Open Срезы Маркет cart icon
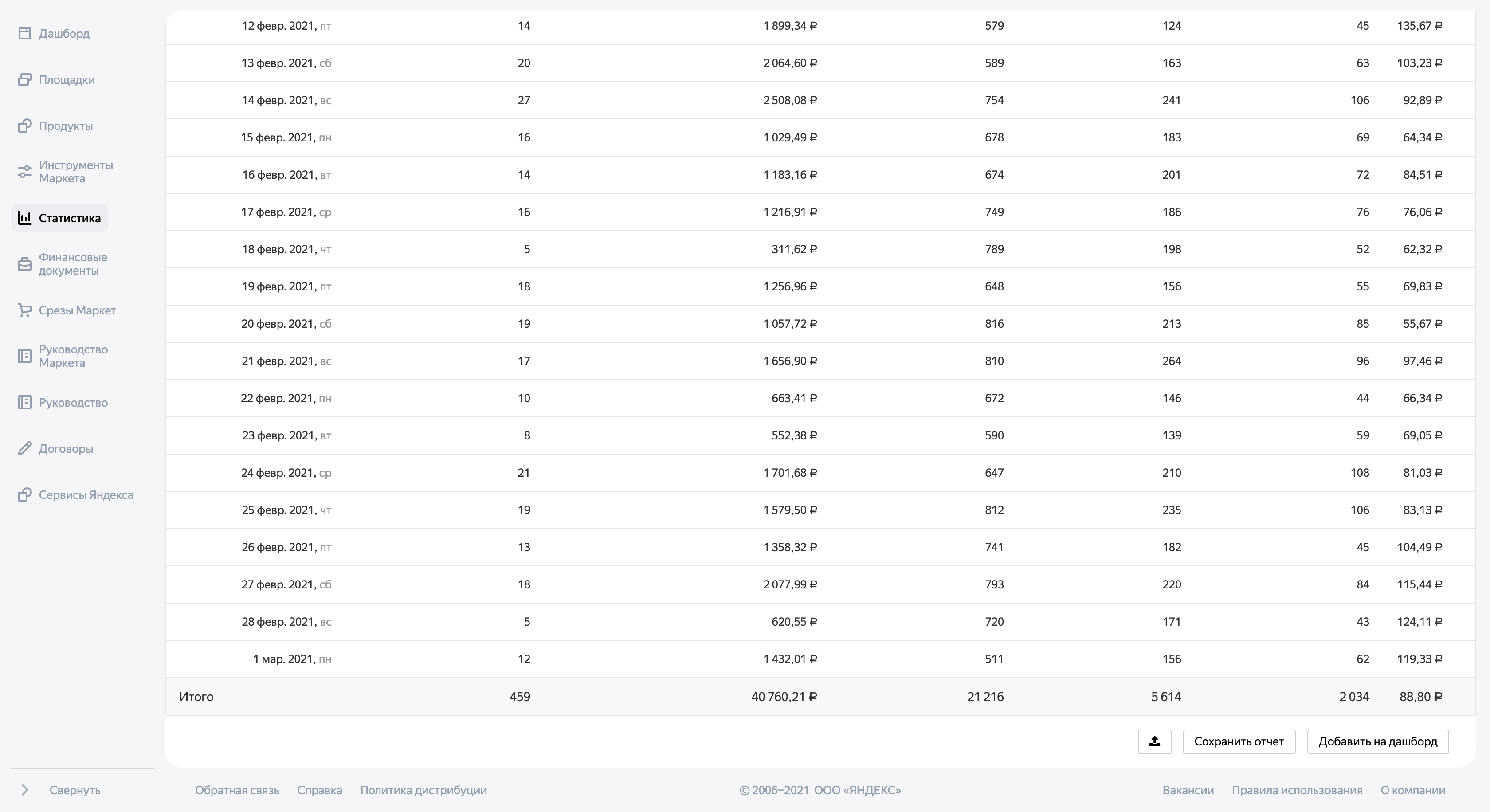1490x812 pixels. tap(24, 310)
